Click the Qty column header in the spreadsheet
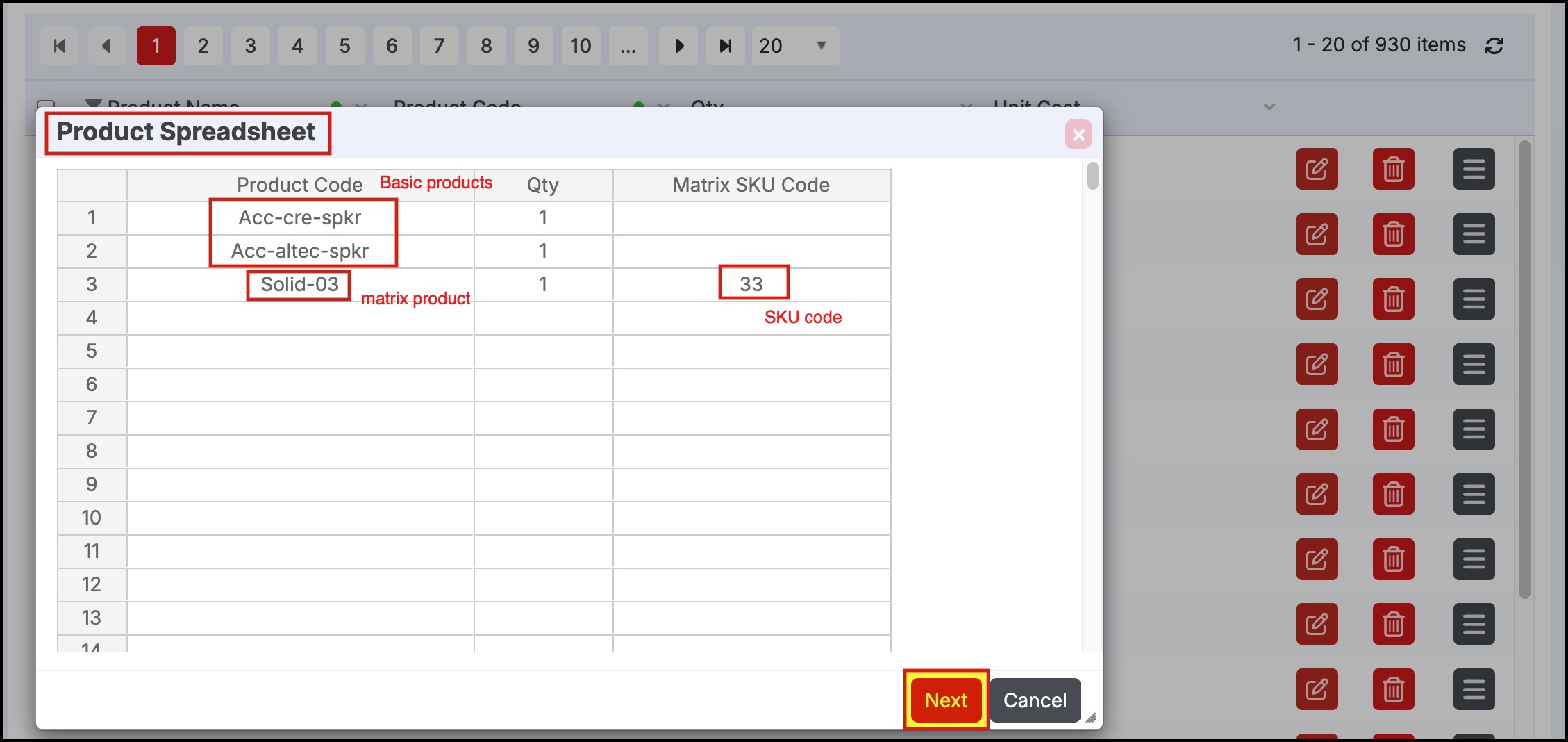The width and height of the screenshot is (1568, 742). tap(543, 185)
